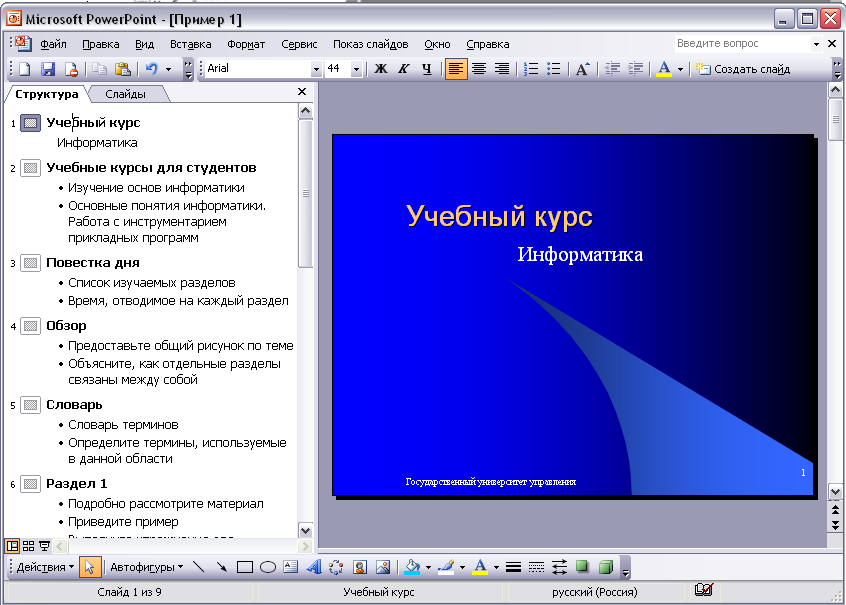Select slide 4 icon Обзор
The image size is (846, 605).
click(x=30, y=326)
